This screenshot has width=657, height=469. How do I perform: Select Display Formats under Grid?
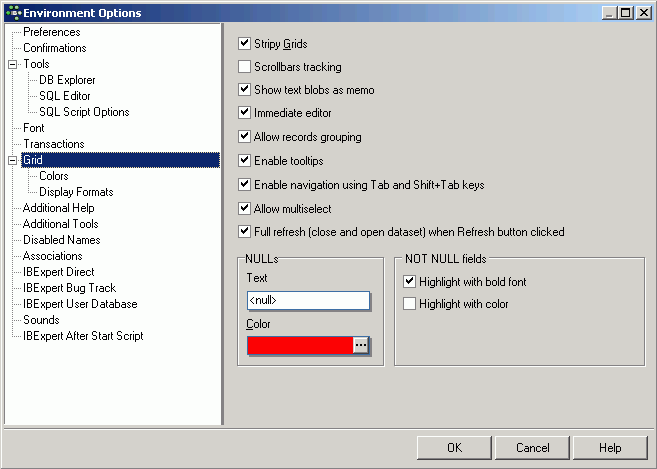coord(76,192)
